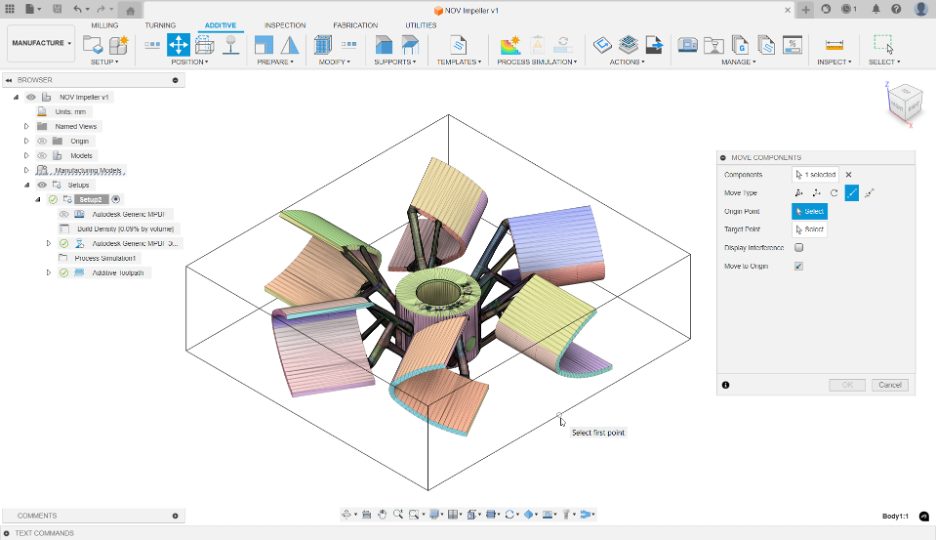Enable the Display Interference checkbox
936x540 pixels.
[798, 248]
